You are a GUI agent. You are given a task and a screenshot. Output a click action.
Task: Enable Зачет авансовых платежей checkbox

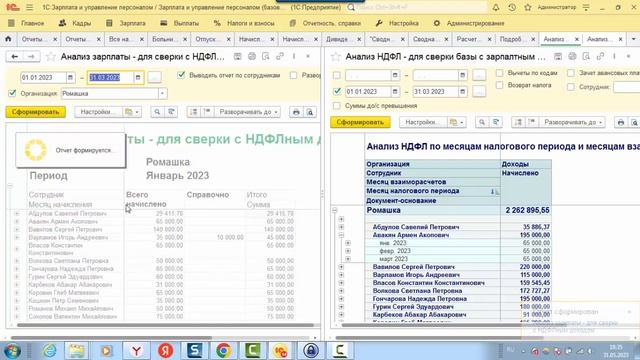pos(571,73)
